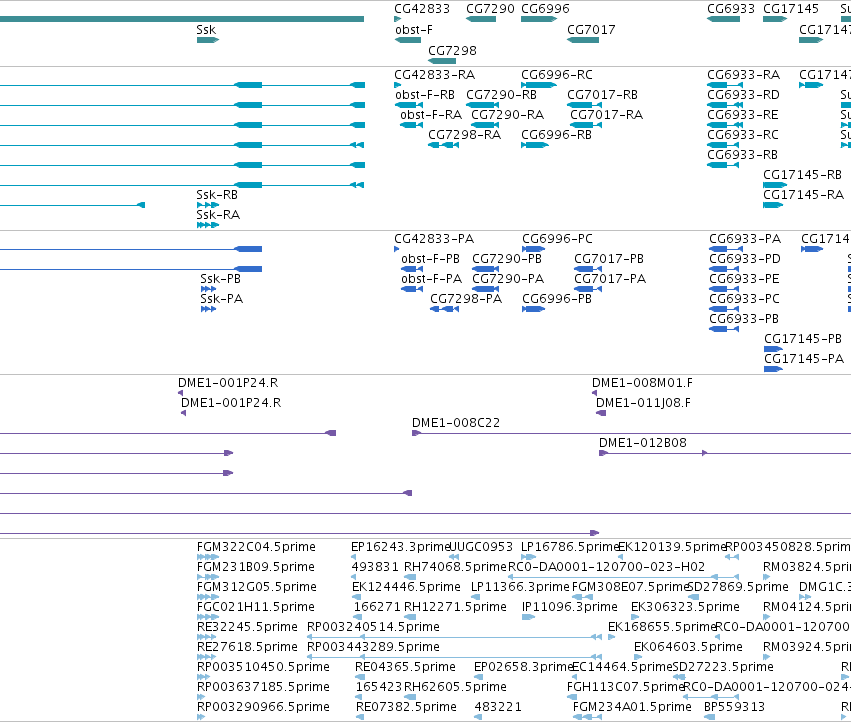Click transcript CG7298-RA

[x=465, y=135]
